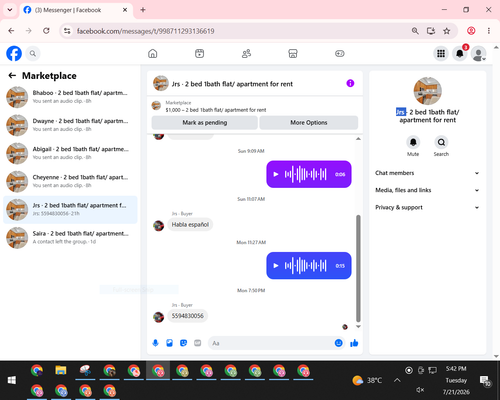
Task: Click the $1,000 listing link in header
Action: (x=216, y=110)
